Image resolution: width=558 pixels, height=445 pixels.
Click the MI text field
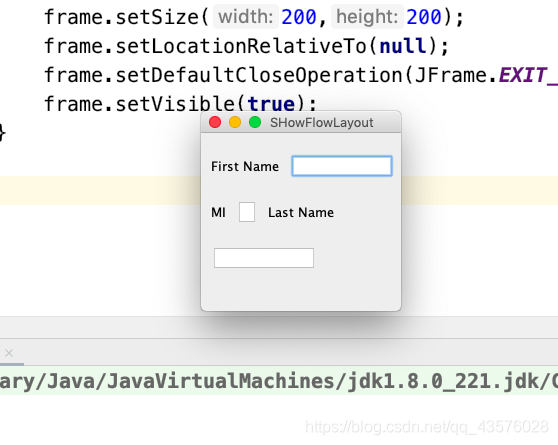(x=247, y=212)
